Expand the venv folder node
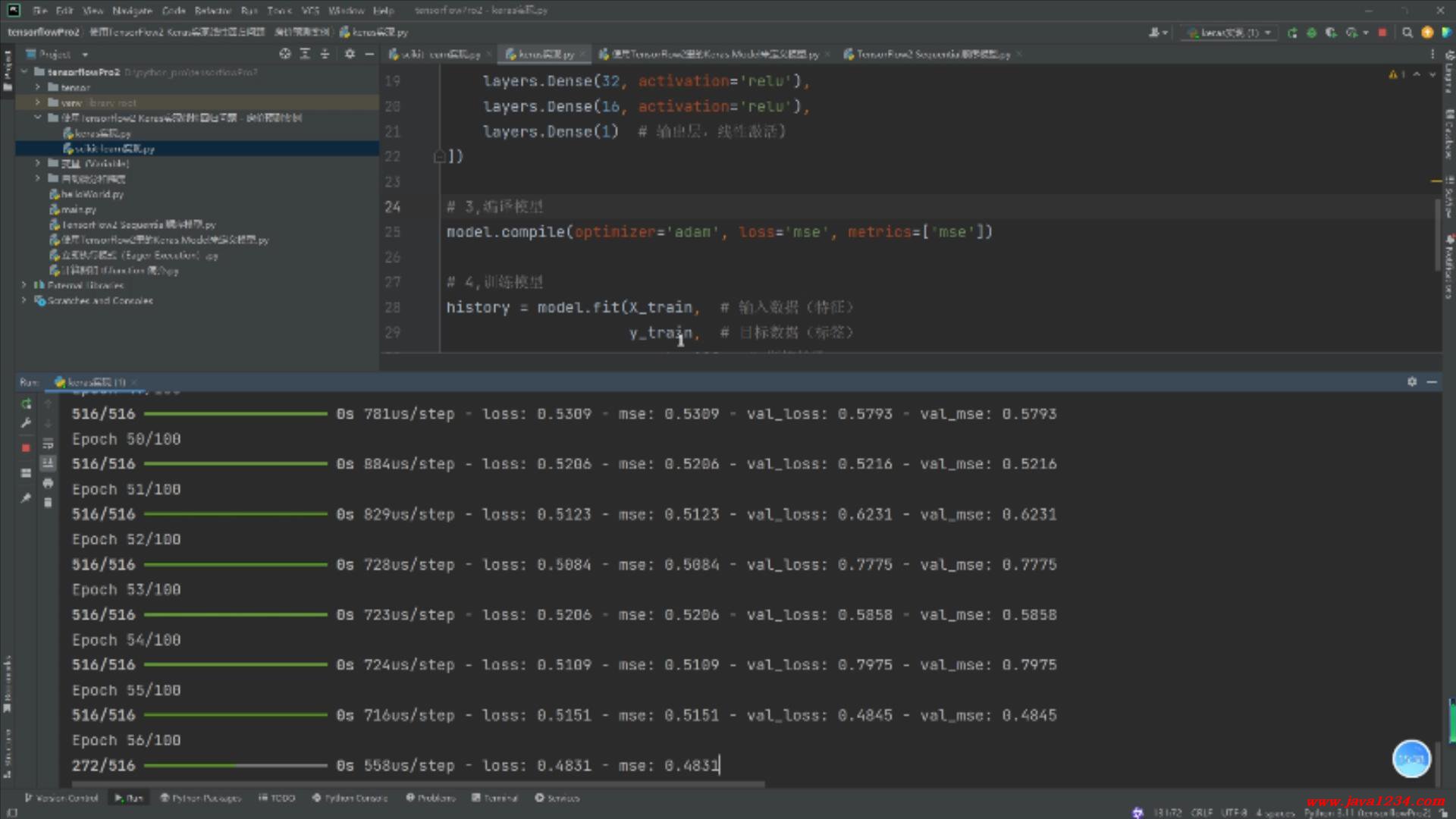 pyautogui.click(x=37, y=102)
